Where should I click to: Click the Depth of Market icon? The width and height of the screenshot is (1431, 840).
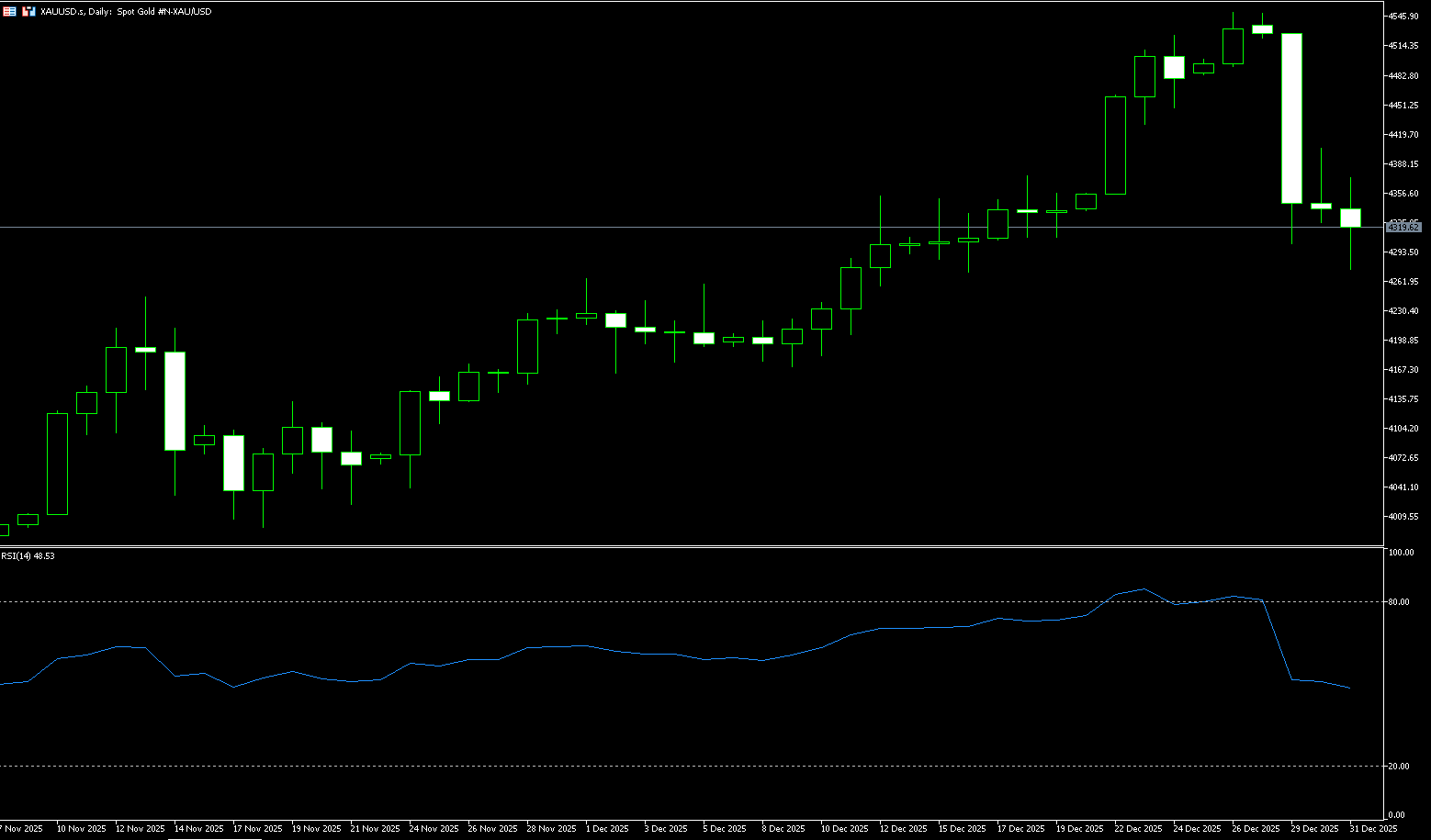tap(9, 11)
